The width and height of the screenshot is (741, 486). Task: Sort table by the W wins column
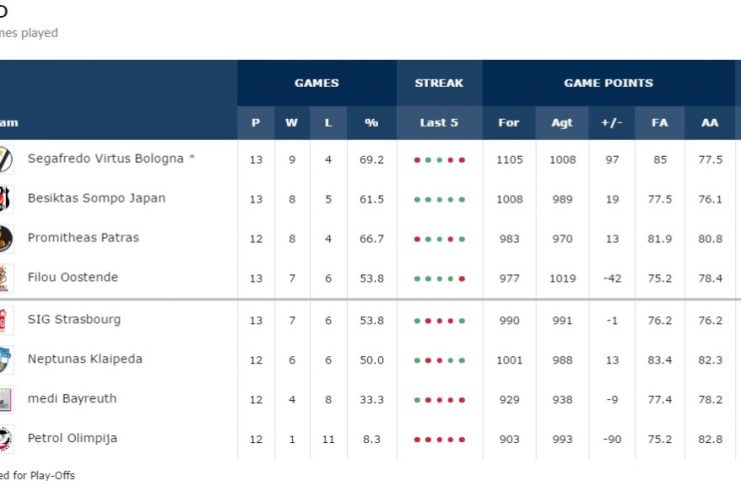(292, 123)
